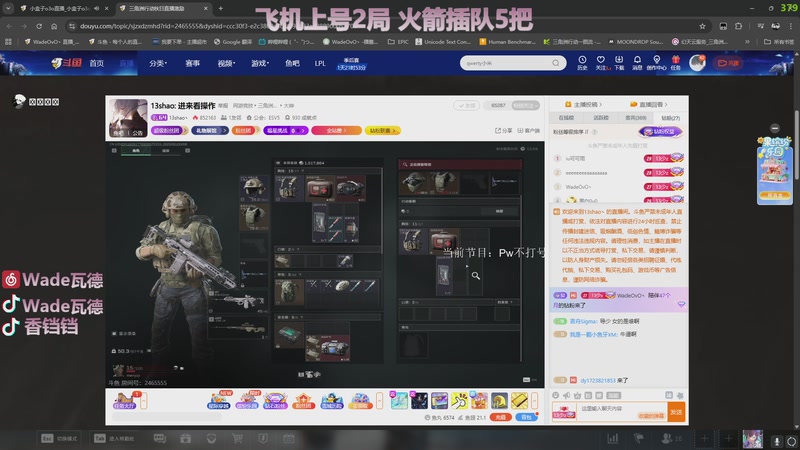Go to 首页 in Douyu navigation
The width and height of the screenshot is (800, 450).
[x=96, y=63]
